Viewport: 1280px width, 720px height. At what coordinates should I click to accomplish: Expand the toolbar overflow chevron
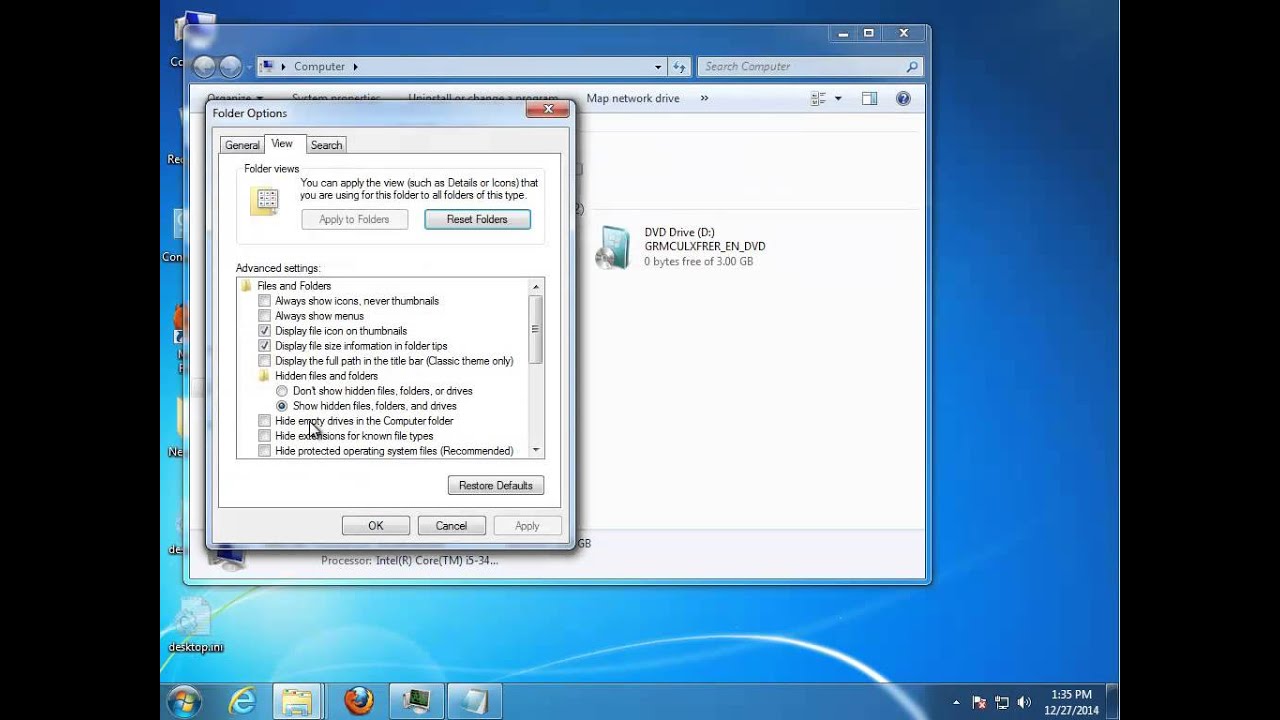pyautogui.click(x=704, y=98)
